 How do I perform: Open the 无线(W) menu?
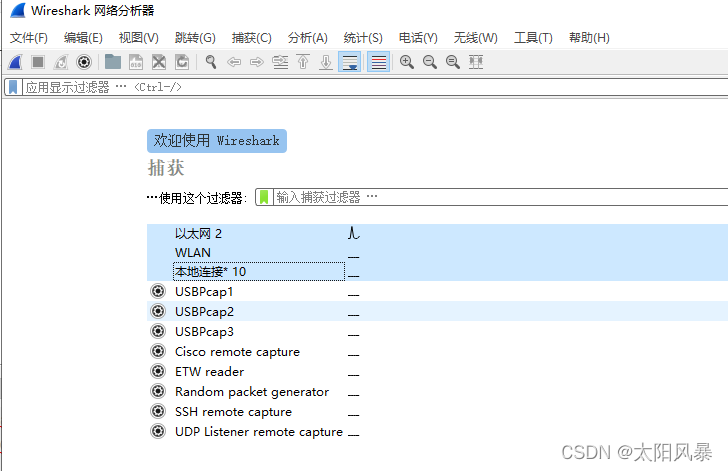475,38
